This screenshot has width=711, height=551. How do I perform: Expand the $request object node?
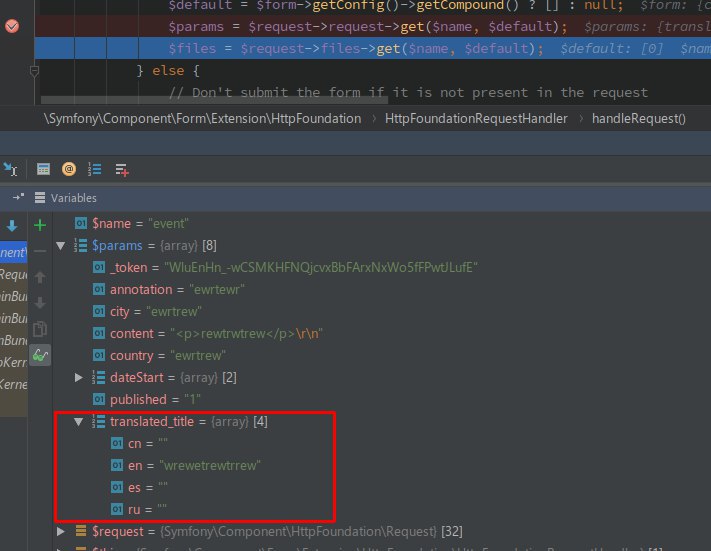point(61,531)
